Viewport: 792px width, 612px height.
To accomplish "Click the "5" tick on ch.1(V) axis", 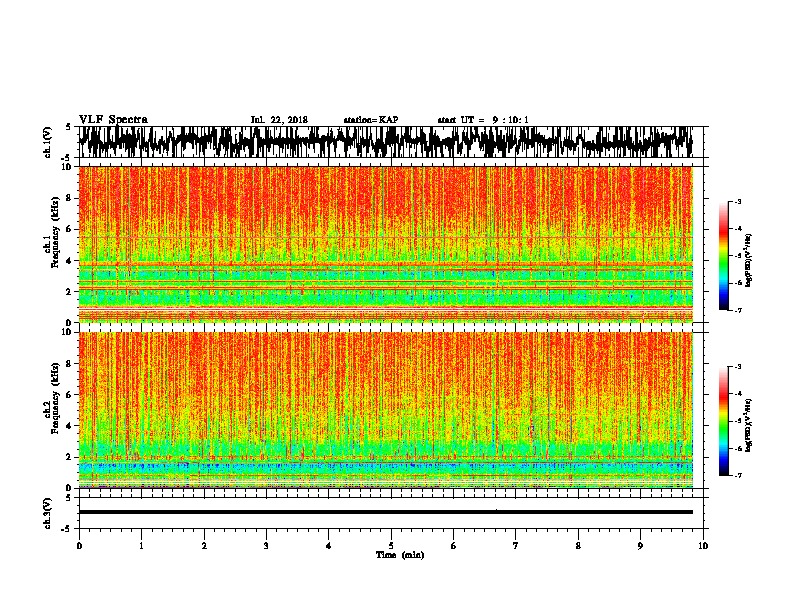I will (69, 127).
